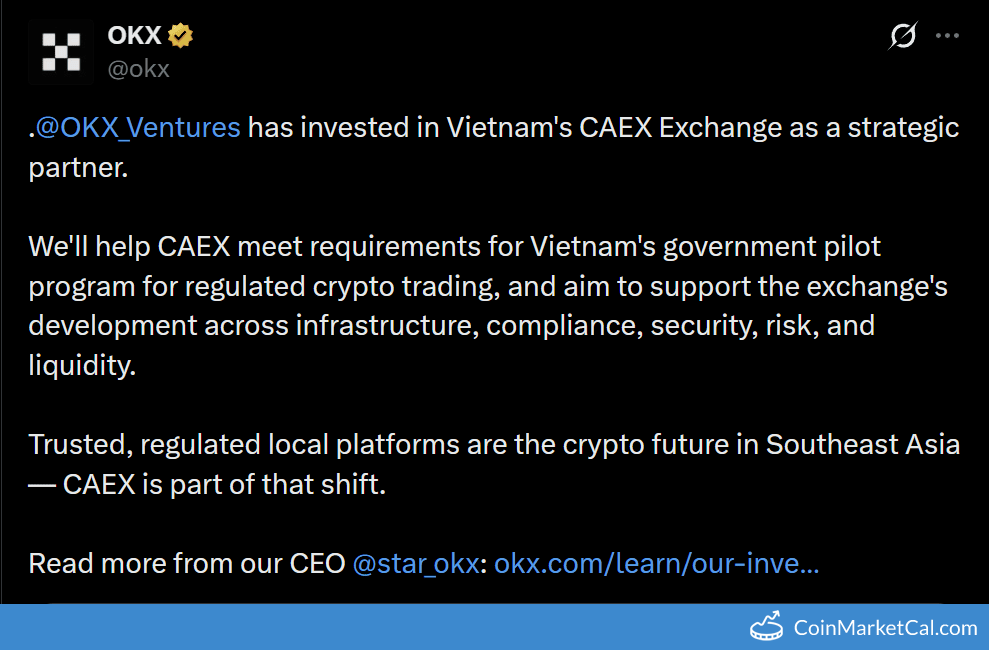Click the empty left area of the blue footer banner
The image size is (989, 650).
point(300,627)
